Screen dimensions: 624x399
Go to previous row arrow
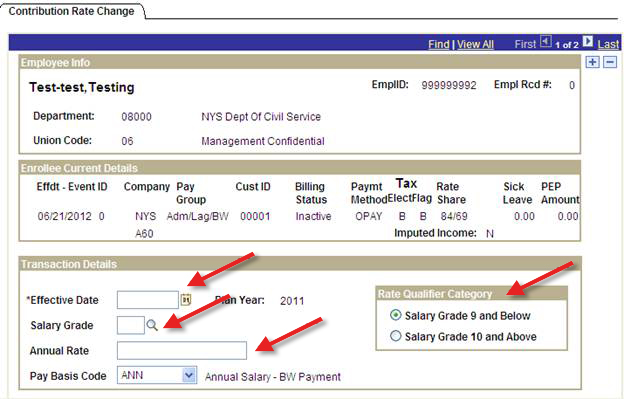(546, 41)
